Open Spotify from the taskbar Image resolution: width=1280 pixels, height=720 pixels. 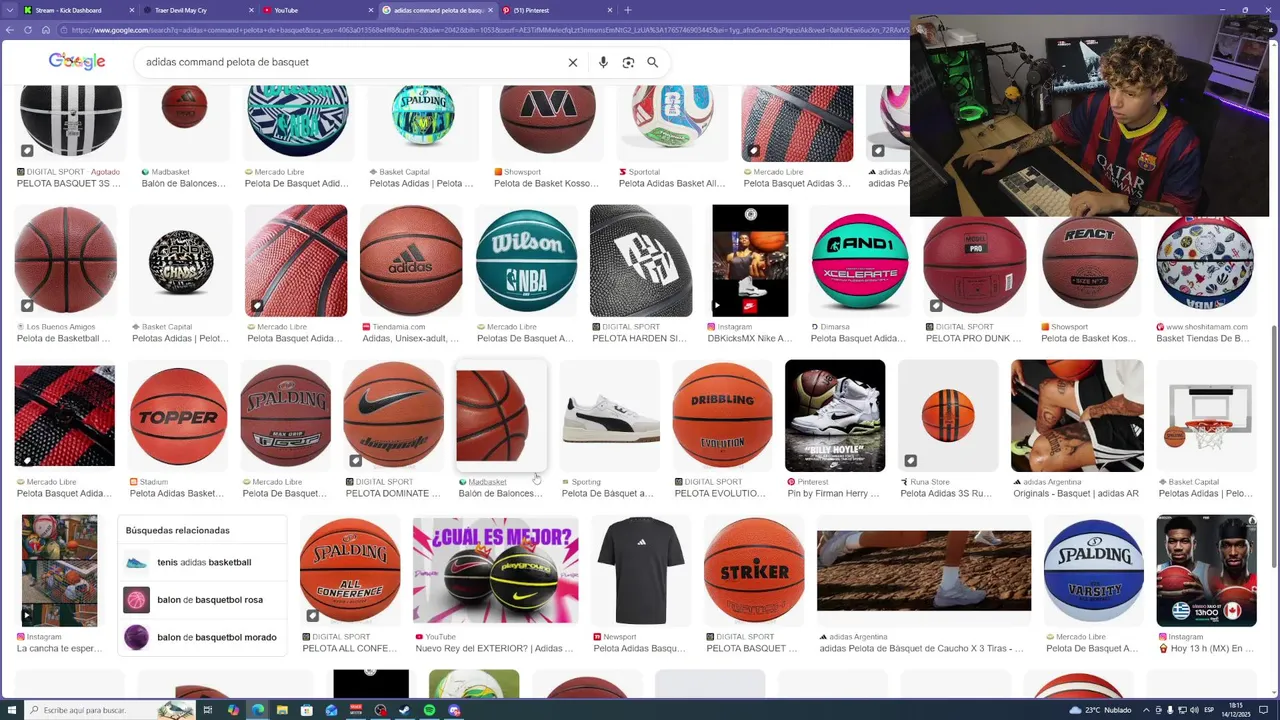(429, 710)
